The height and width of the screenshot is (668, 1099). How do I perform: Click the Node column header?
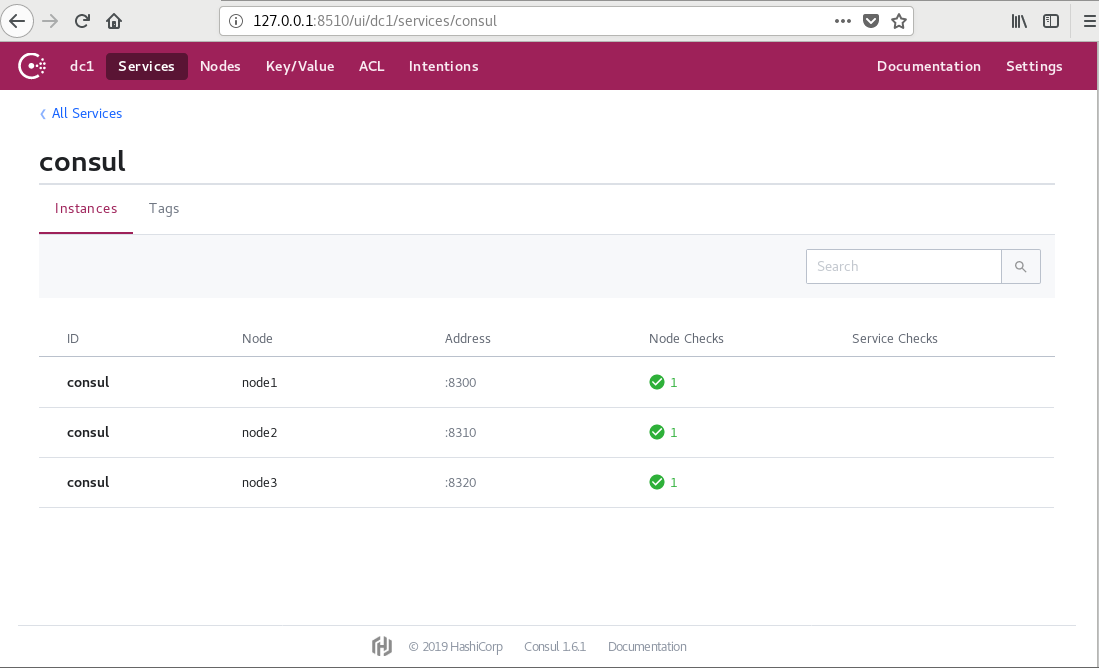(x=257, y=339)
